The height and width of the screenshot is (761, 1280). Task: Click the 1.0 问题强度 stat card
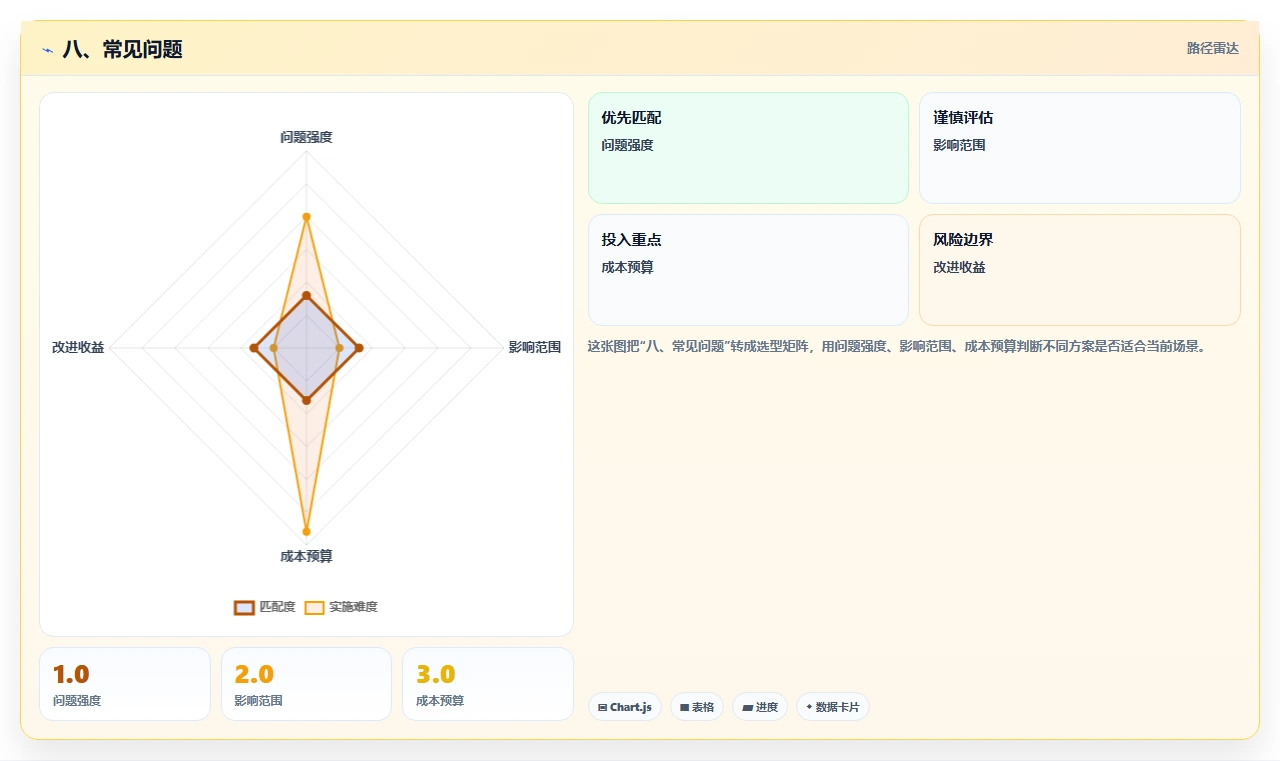pyautogui.click(x=125, y=684)
